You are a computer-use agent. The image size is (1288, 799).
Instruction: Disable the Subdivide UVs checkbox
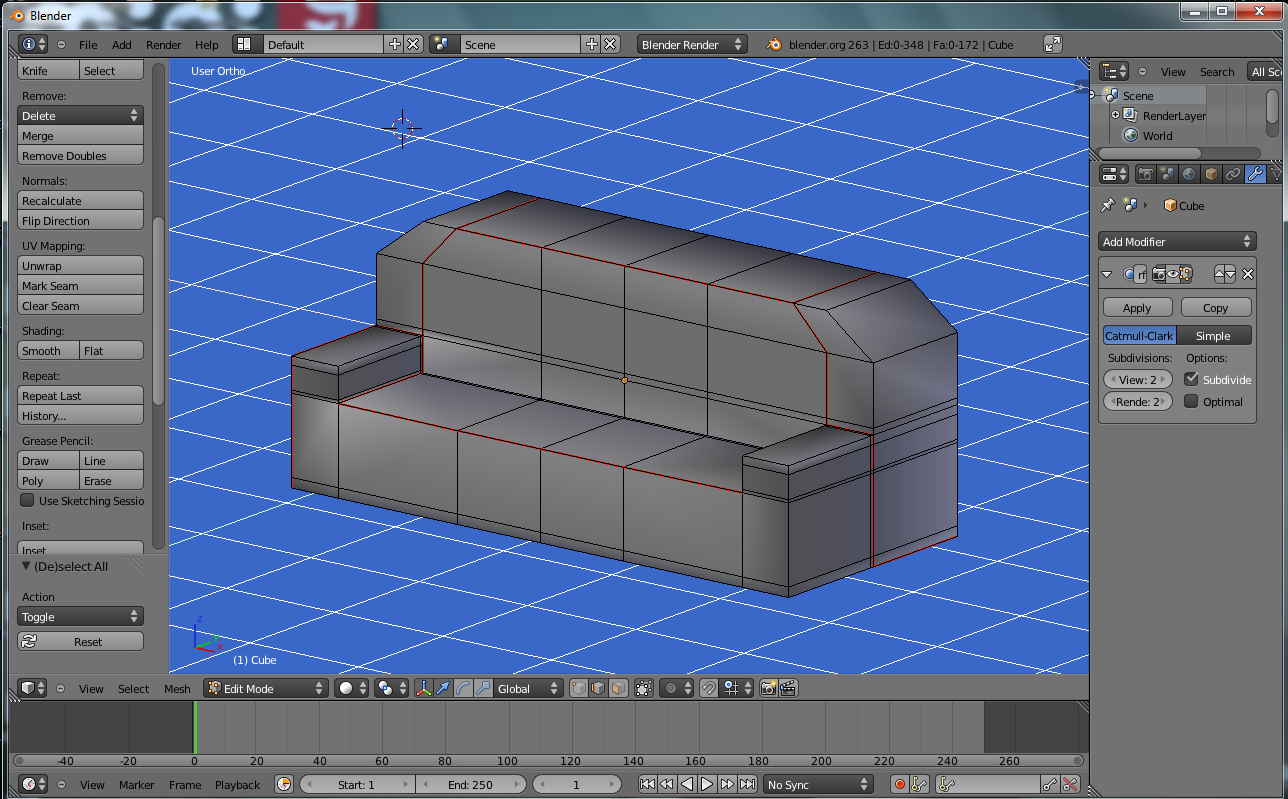(1191, 379)
